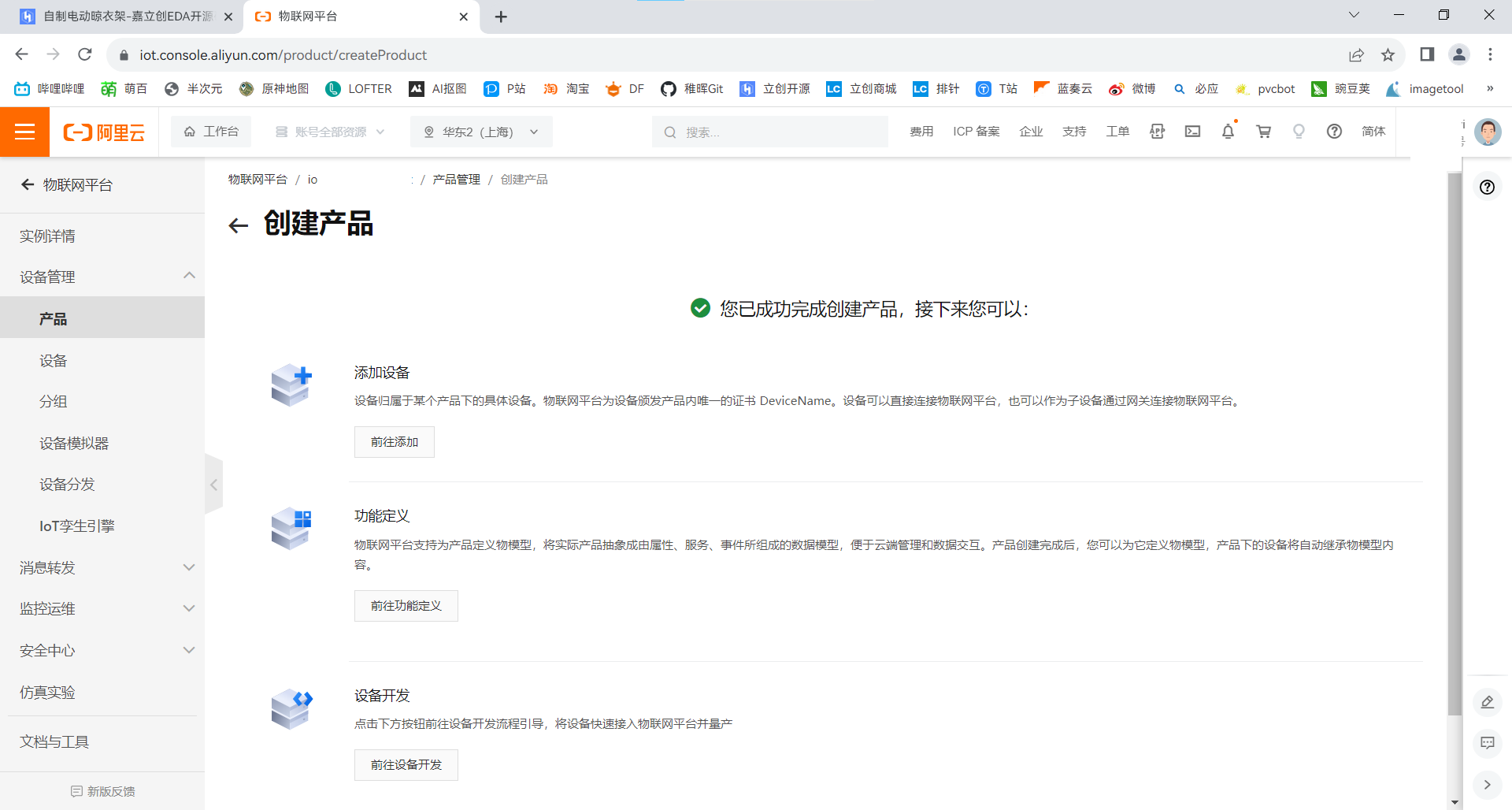
Task: Click the help question mark icon in top bar
Action: click(1334, 132)
